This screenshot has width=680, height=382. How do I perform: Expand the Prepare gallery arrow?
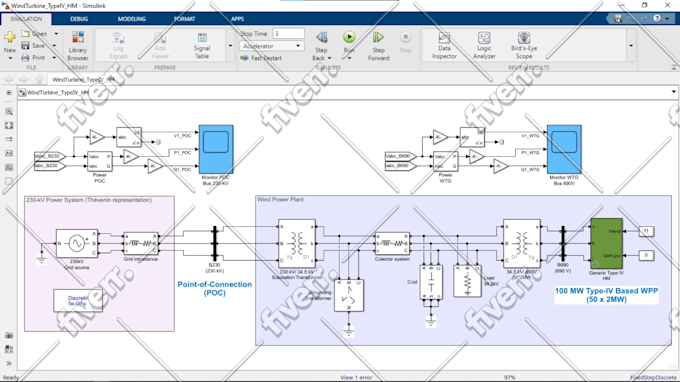point(230,46)
